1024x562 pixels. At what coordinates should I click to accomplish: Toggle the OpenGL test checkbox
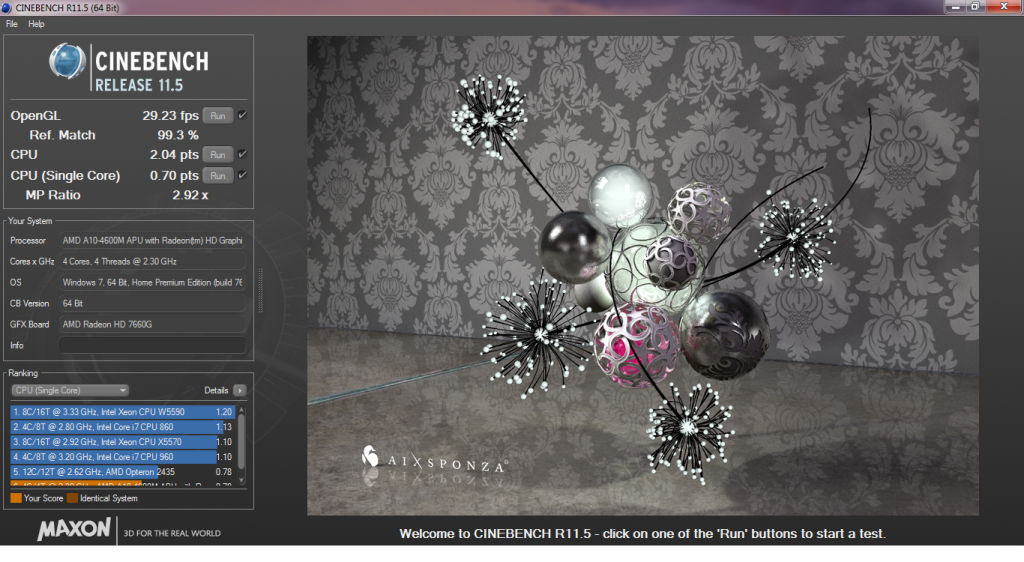pyautogui.click(x=242, y=116)
